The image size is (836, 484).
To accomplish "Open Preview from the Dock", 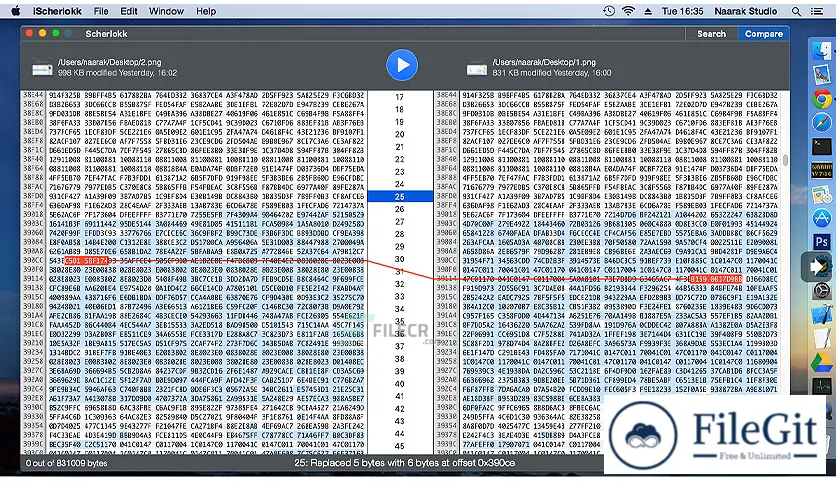I will pyautogui.click(x=822, y=75).
